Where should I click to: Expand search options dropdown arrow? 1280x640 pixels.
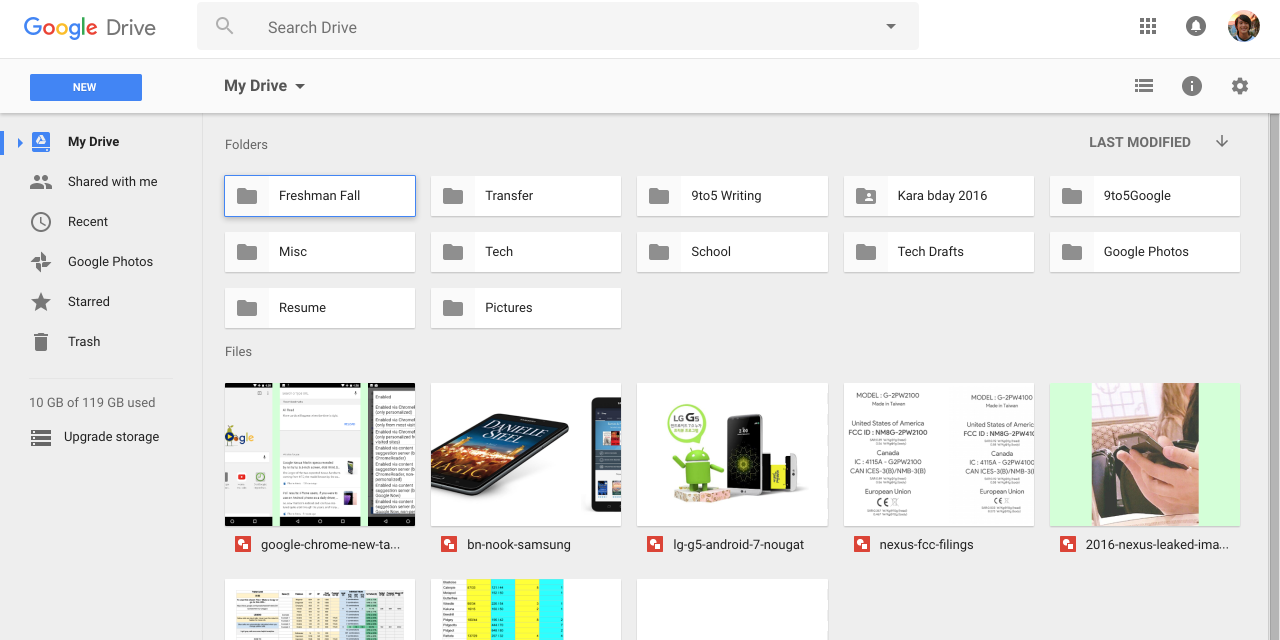pyautogui.click(x=890, y=27)
